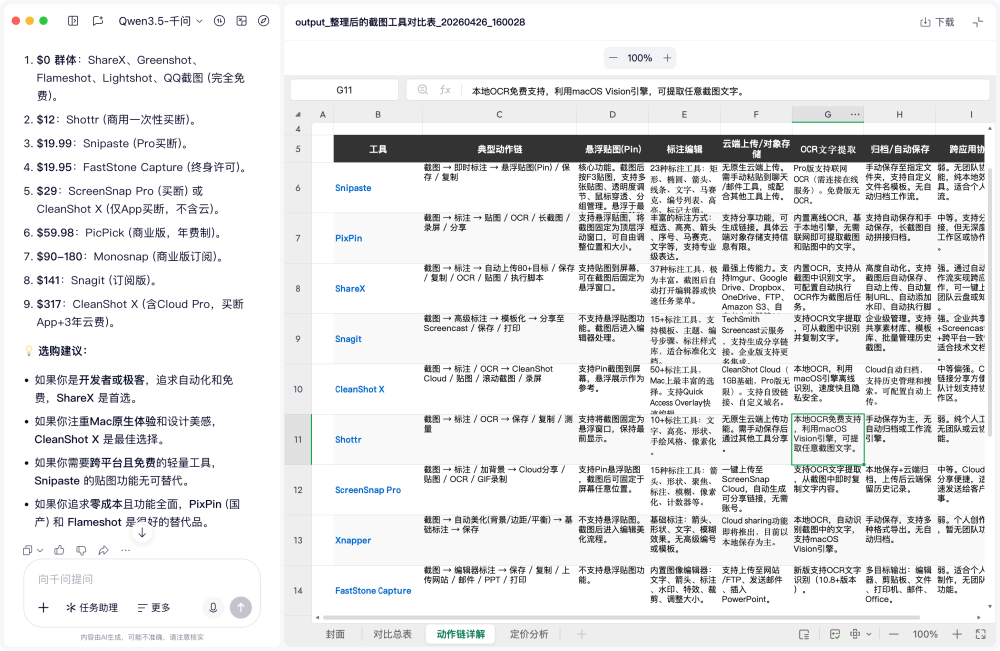Viewport: 1000px width, 651px height.
Task: Click the formula bar text field
Action: click(x=727, y=91)
